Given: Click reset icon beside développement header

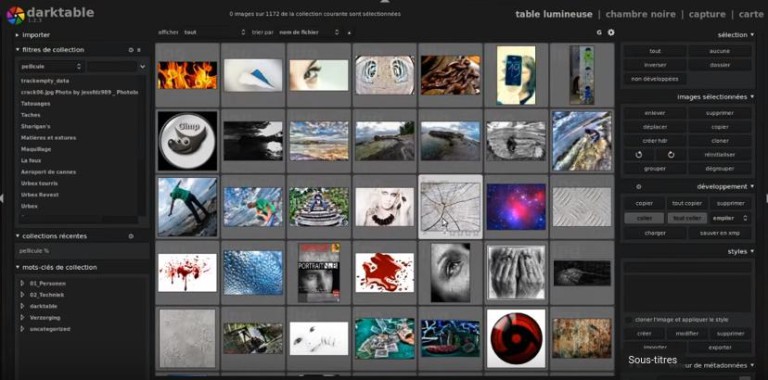Looking at the screenshot, I should click(638, 187).
